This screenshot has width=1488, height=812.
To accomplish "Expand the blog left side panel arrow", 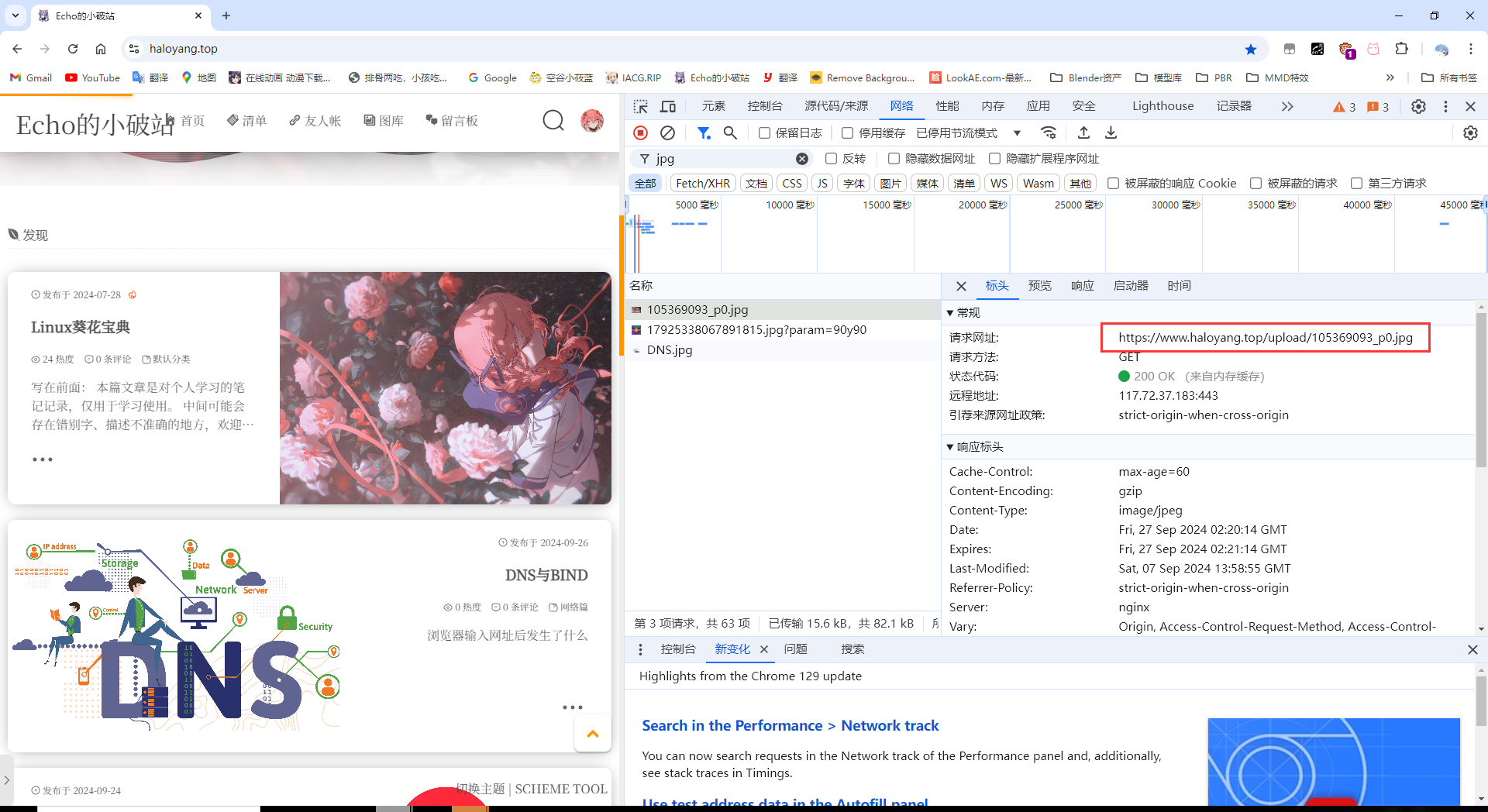I will pyautogui.click(x=6, y=780).
